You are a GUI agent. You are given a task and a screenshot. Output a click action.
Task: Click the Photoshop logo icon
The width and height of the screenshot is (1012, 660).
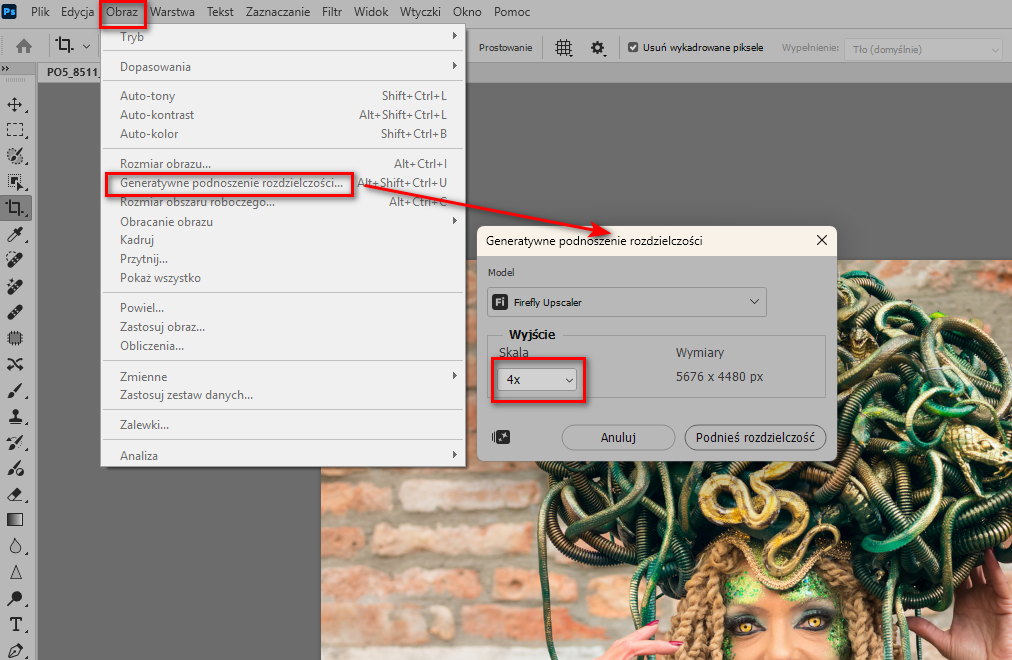tap(9, 12)
